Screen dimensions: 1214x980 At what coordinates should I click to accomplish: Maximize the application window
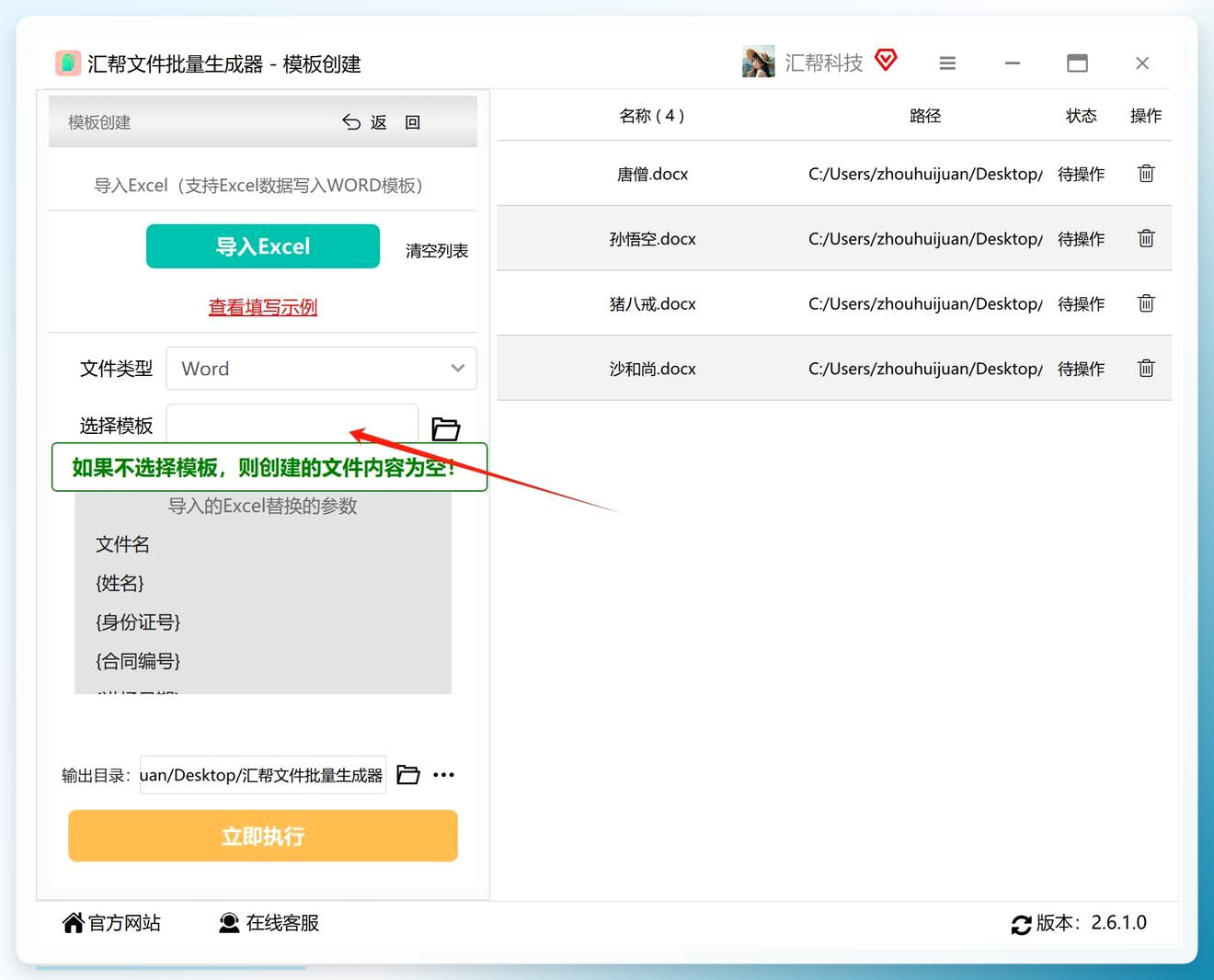(x=1077, y=63)
